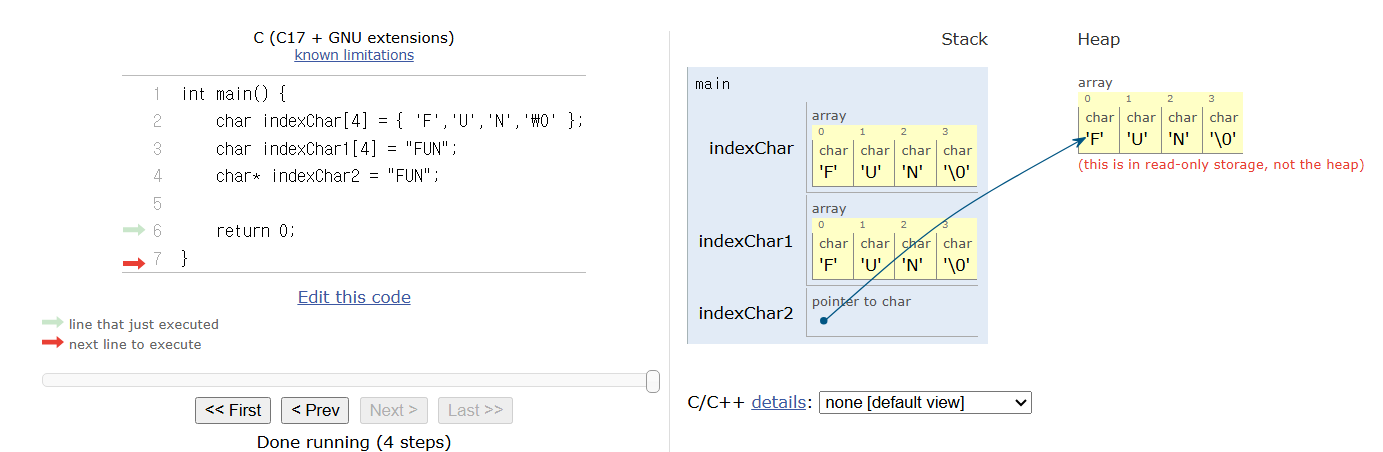
Task: Click 'N' cell in indexChar1 array
Action: [x=915, y=254]
